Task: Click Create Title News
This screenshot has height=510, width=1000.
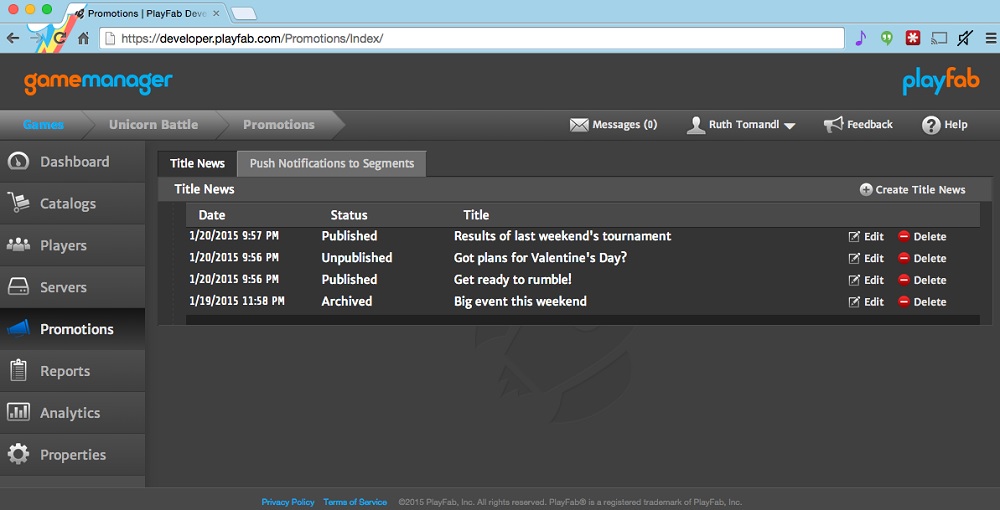Action: tap(913, 189)
